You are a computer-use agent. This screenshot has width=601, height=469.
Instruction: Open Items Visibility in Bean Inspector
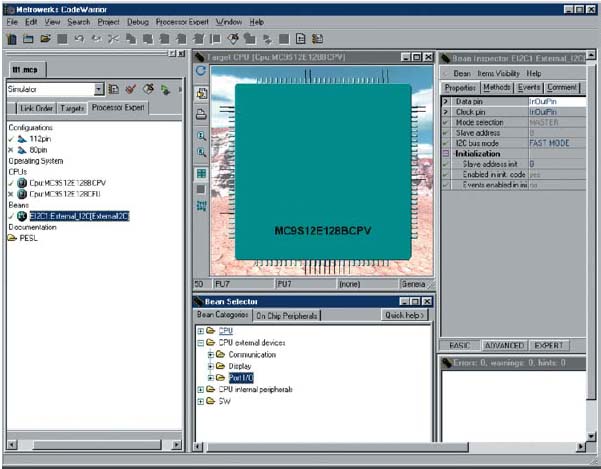click(498, 73)
